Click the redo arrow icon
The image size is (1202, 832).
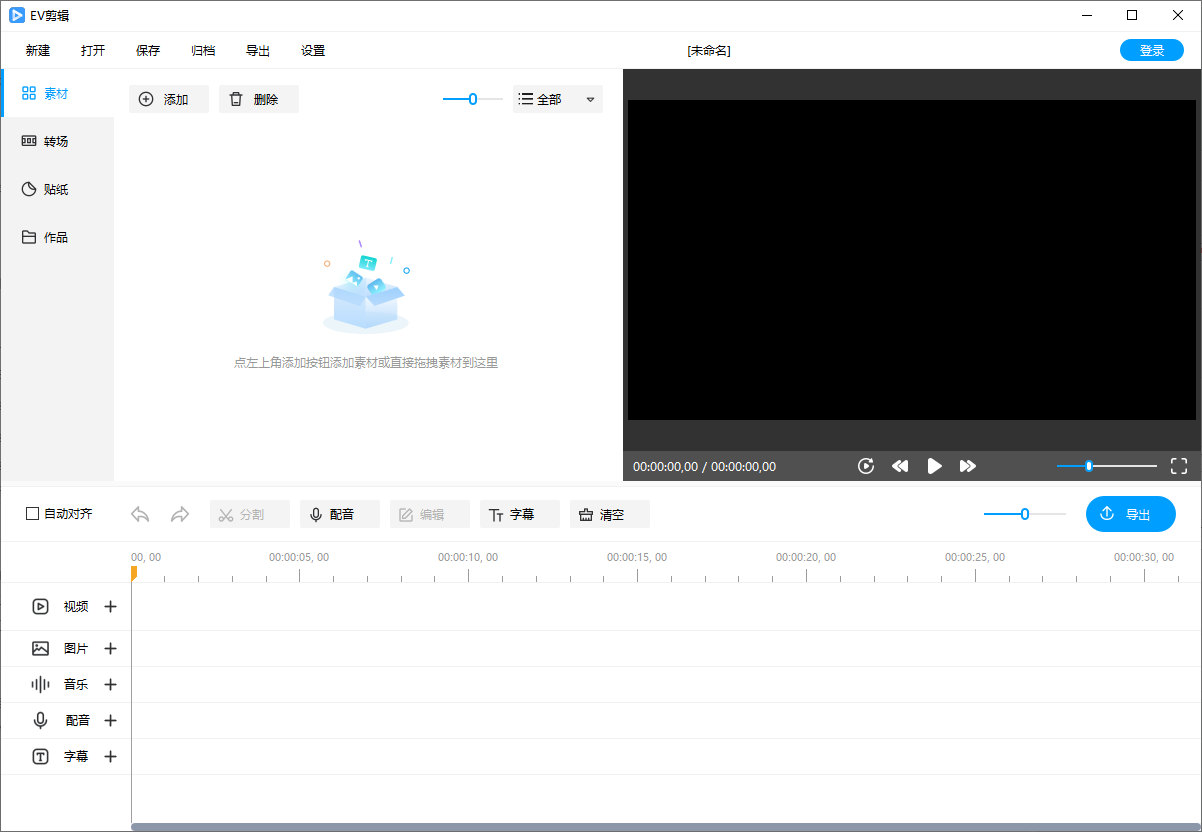[x=180, y=514]
